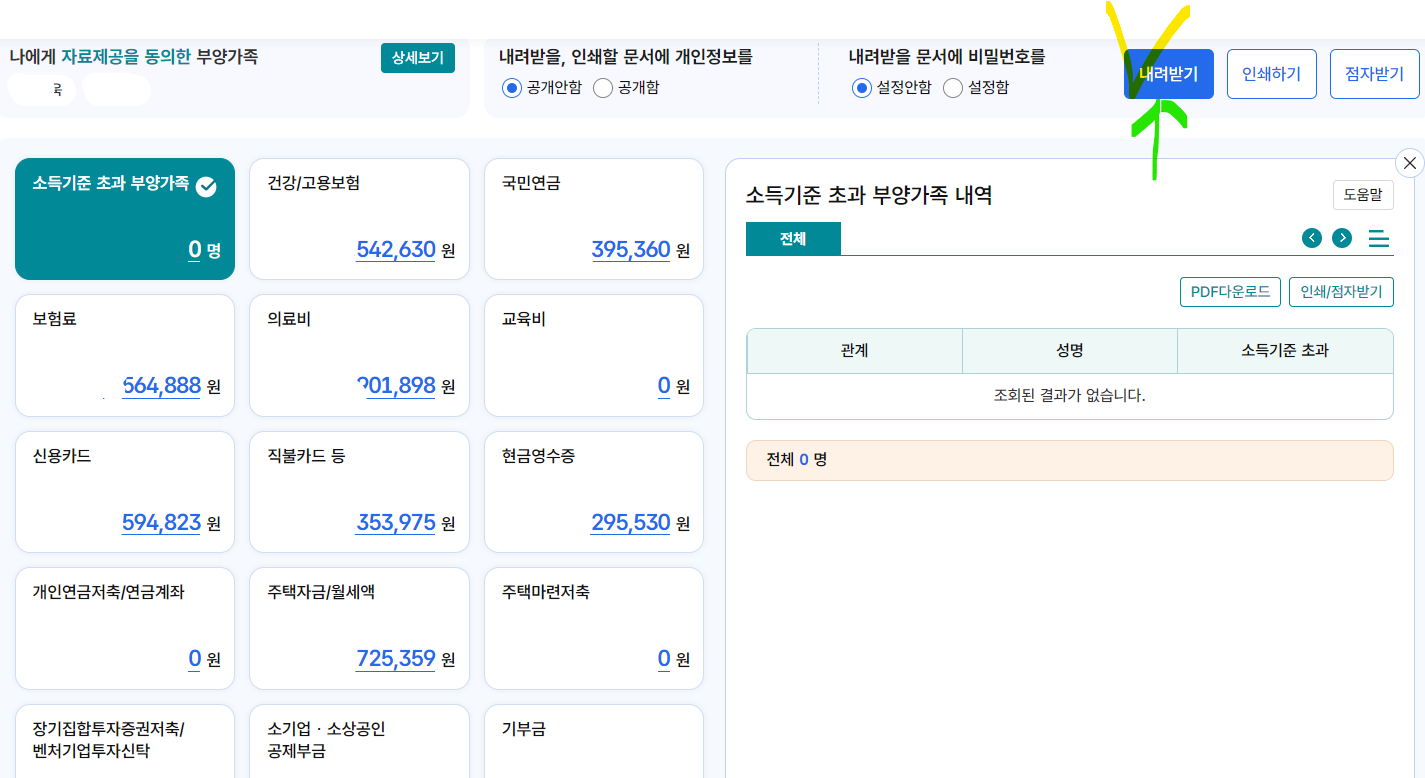Open the 교육비 amount 0
Screen dimensions: 1425x778
pyautogui.click(x=664, y=385)
